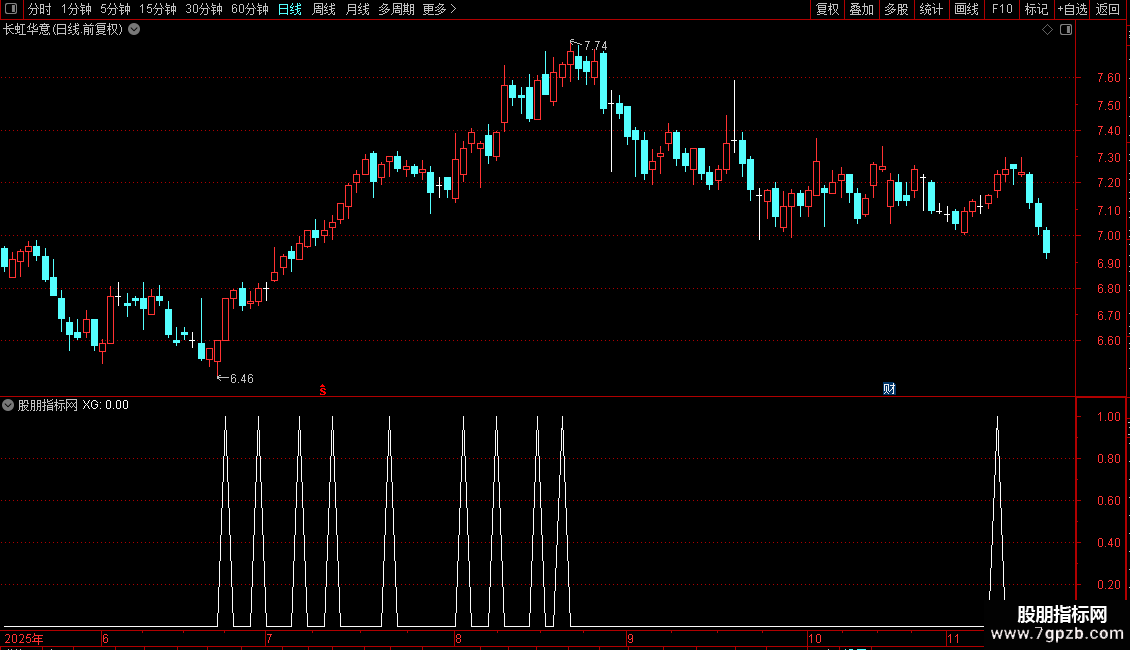Switch to 日线 daily chart
The width and height of the screenshot is (1130, 650).
tap(290, 9)
